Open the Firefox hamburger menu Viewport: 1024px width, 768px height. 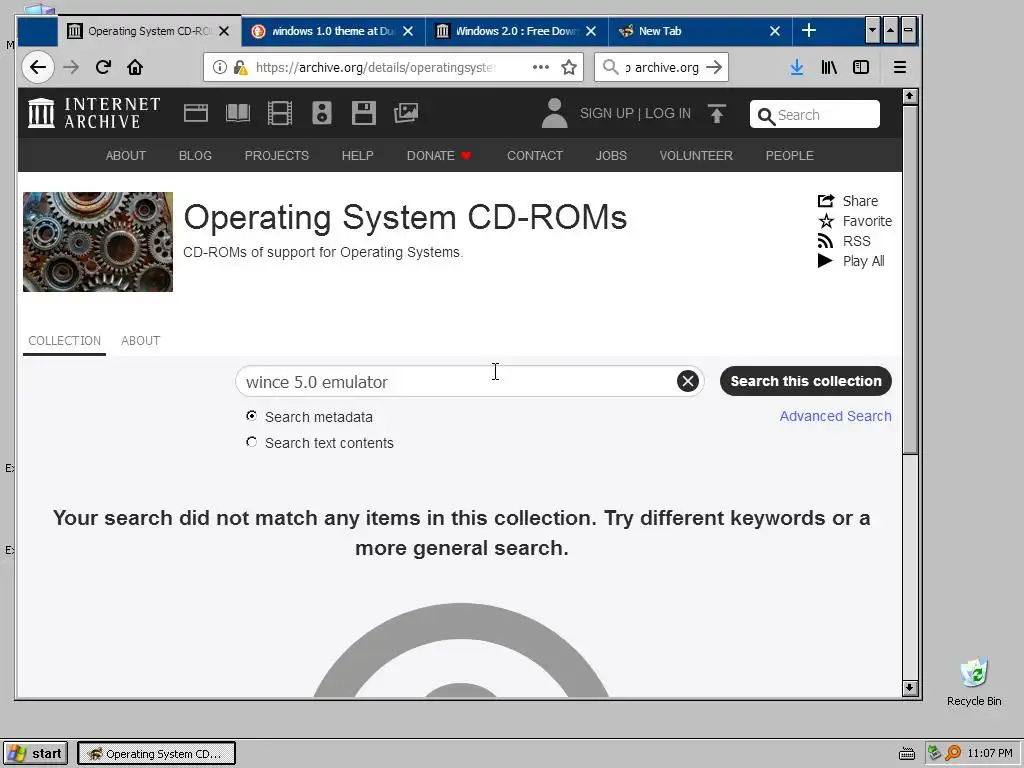tap(900, 67)
